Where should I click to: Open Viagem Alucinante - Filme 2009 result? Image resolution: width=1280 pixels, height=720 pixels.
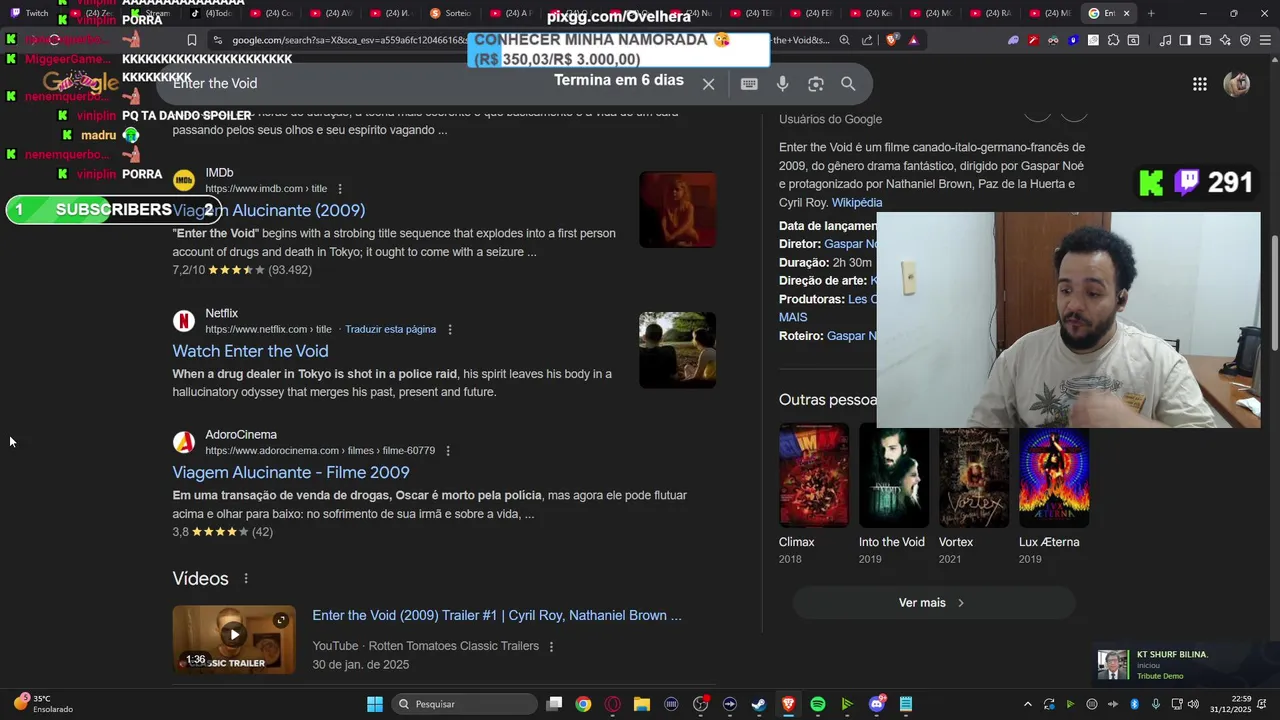(x=291, y=472)
